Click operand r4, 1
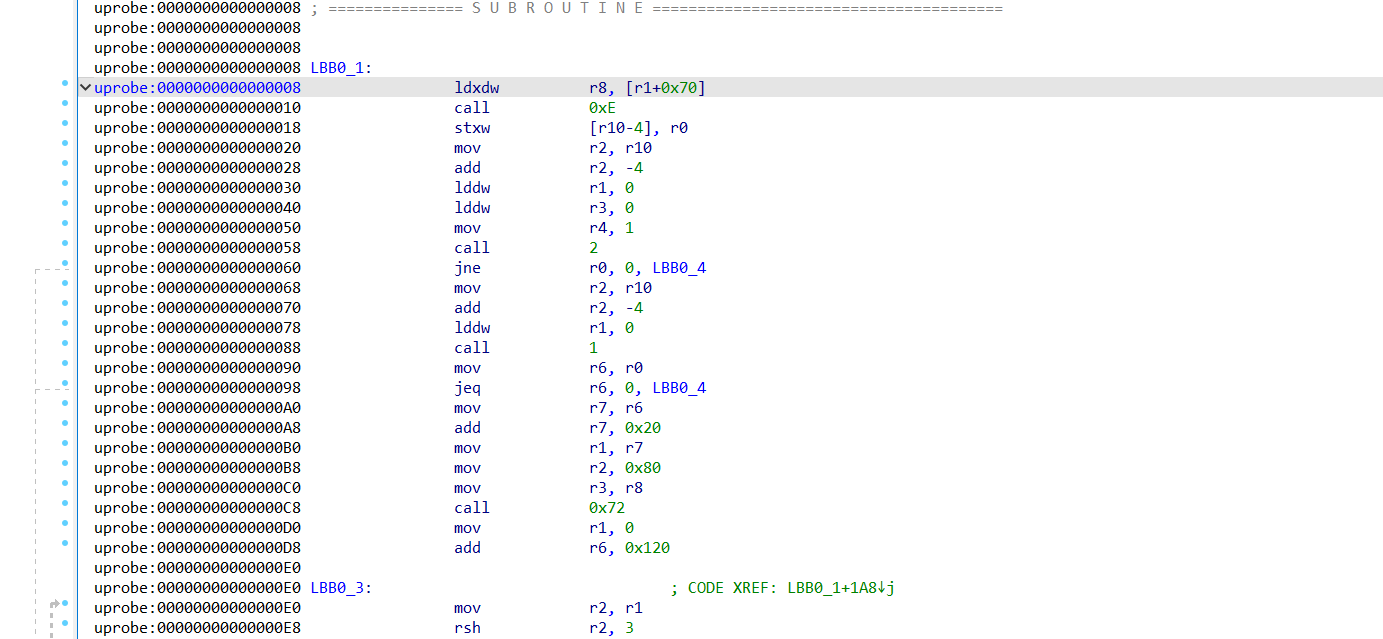 tap(611, 228)
